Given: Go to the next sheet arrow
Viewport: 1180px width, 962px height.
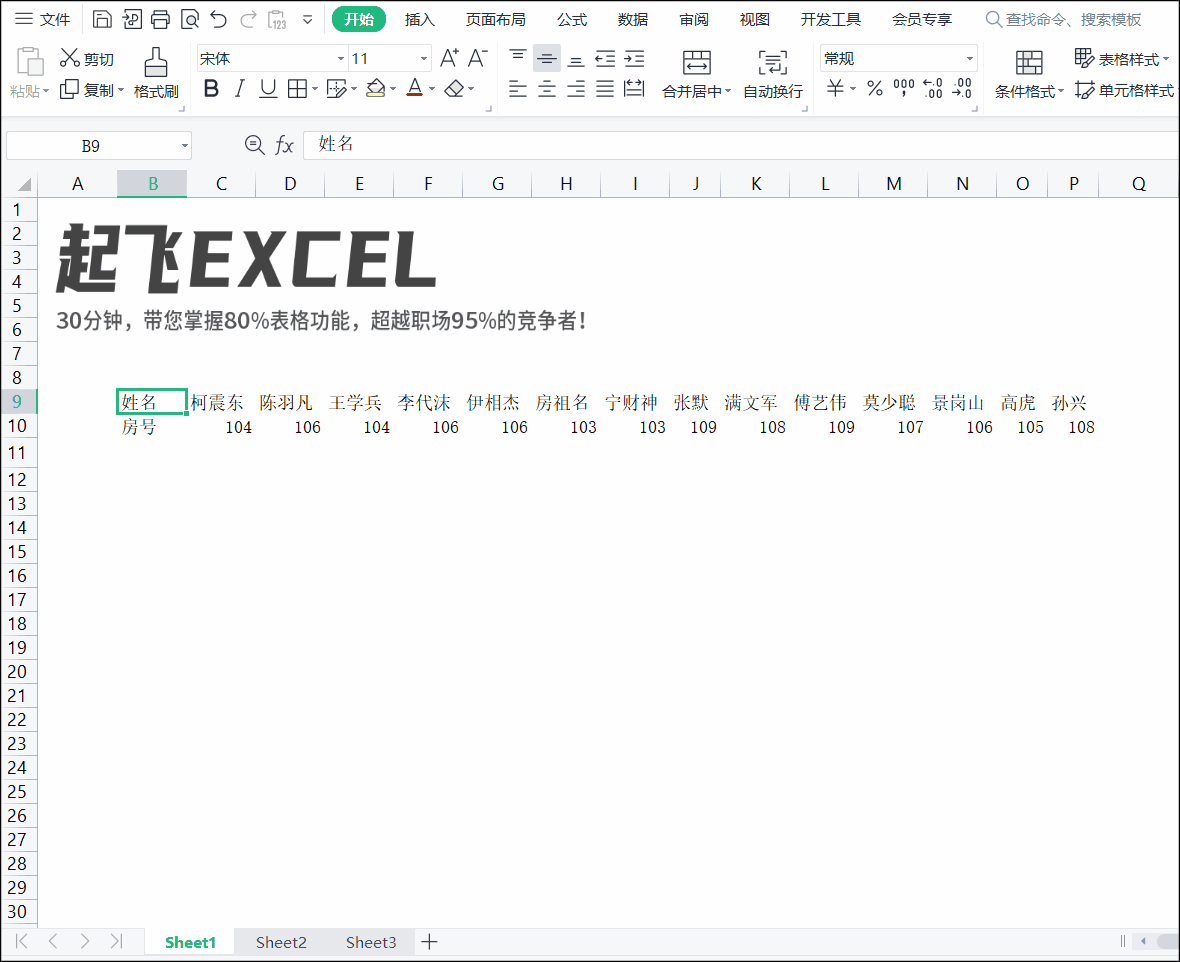Looking at the screenshot, I should click(x=85, y=941).
